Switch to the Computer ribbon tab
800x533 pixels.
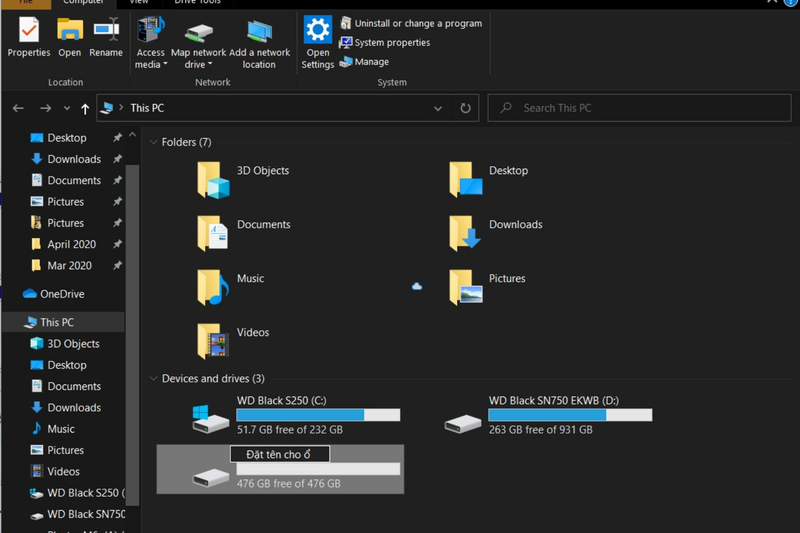pyautogui.click(x=84, y=3)
